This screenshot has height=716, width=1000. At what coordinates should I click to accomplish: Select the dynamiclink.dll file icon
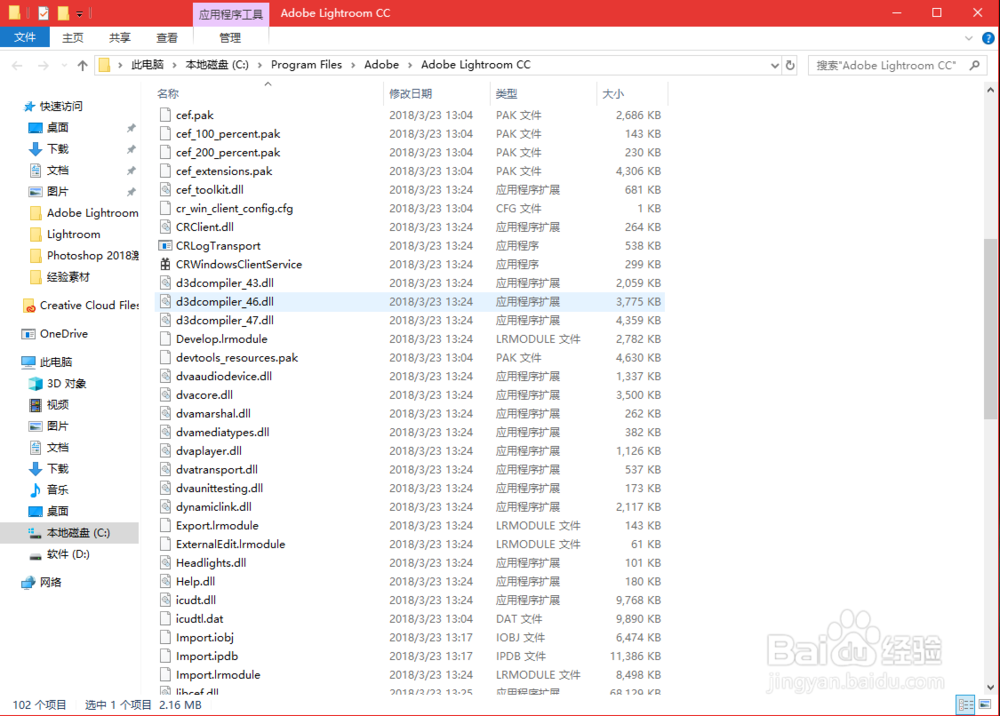pos(165,507)
